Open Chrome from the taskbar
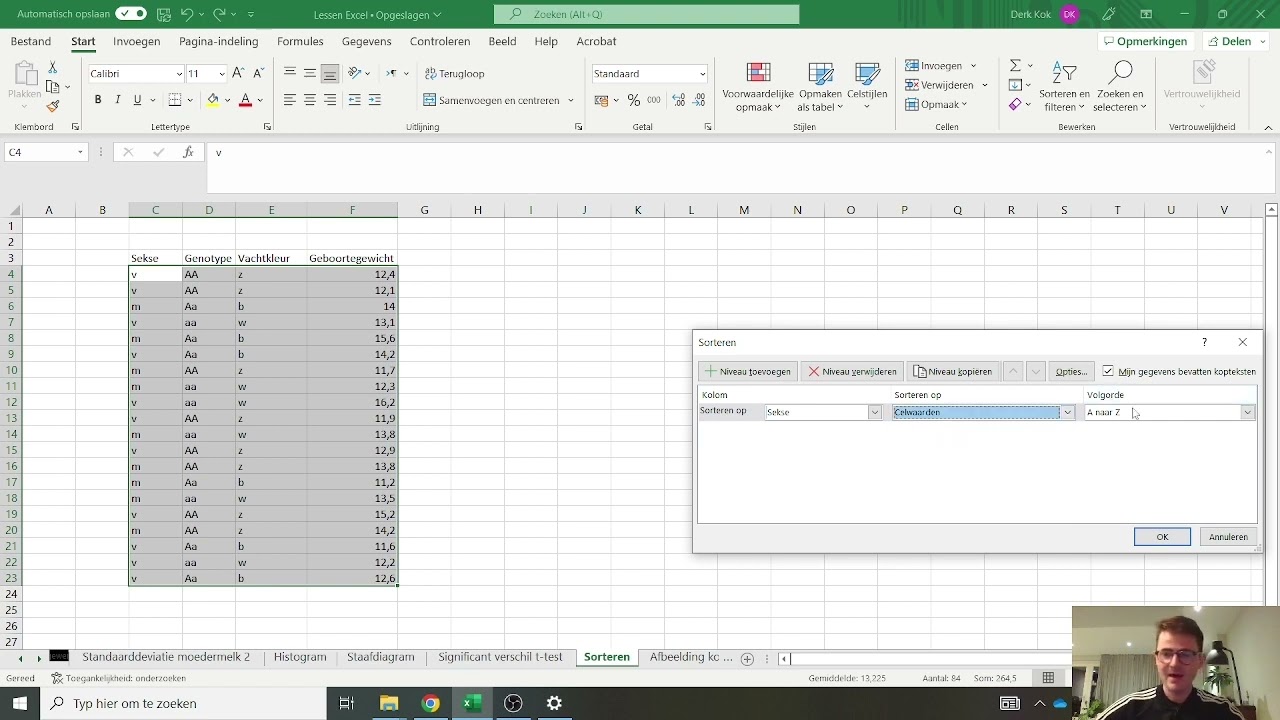The height and width of the screenshot is (720, 1280). coord(430,703)
